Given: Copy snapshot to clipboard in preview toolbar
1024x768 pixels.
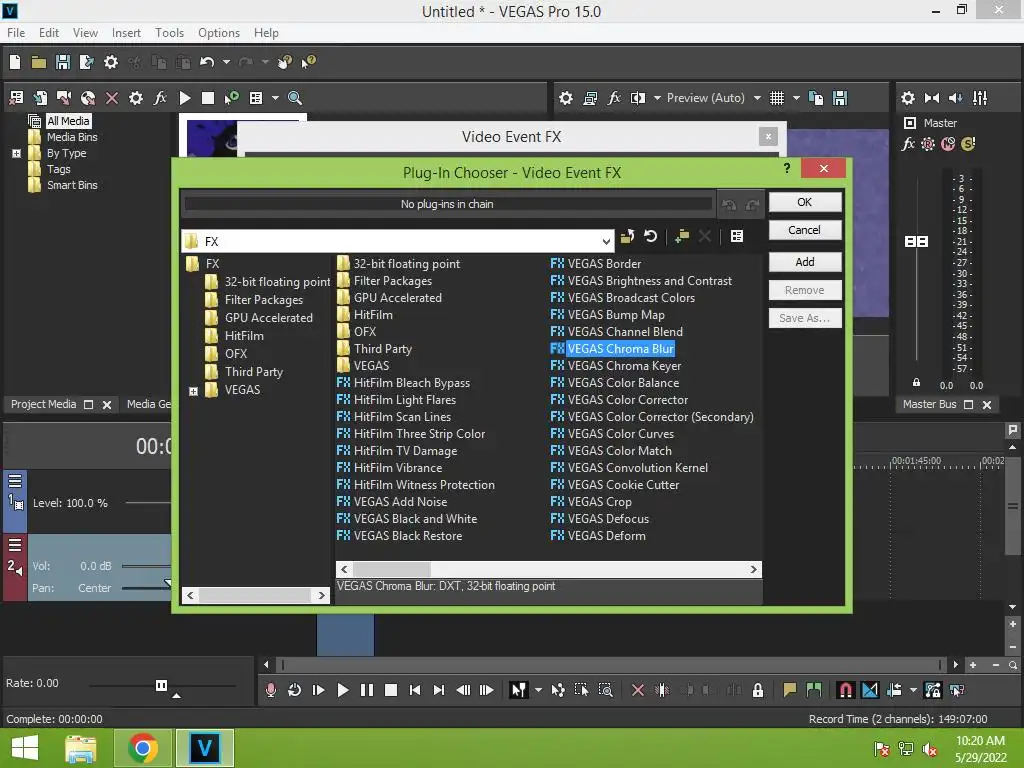Looking at the screenshot, I should (816, 98).
